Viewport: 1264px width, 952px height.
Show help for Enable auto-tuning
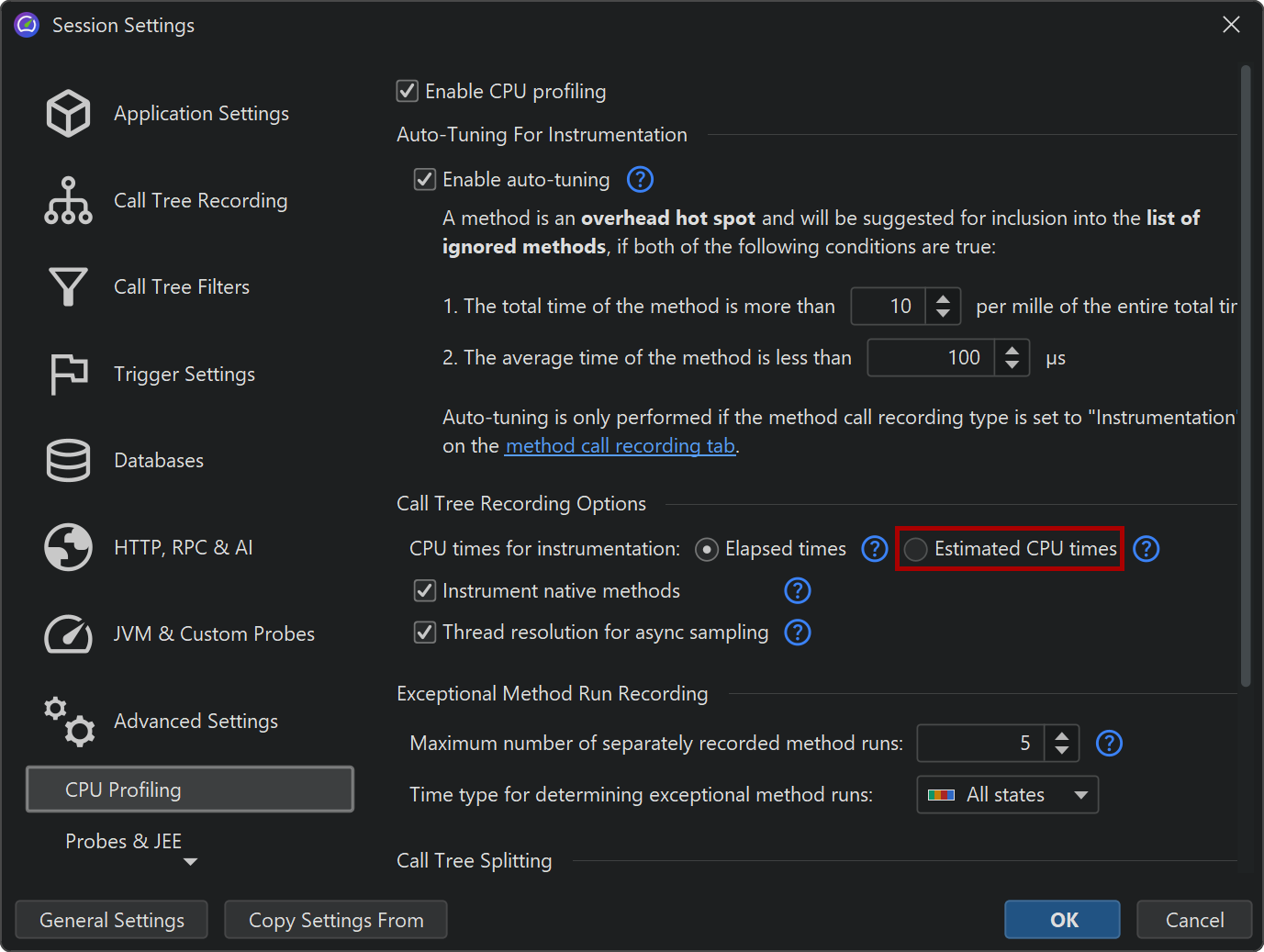[x=640, y=180]
